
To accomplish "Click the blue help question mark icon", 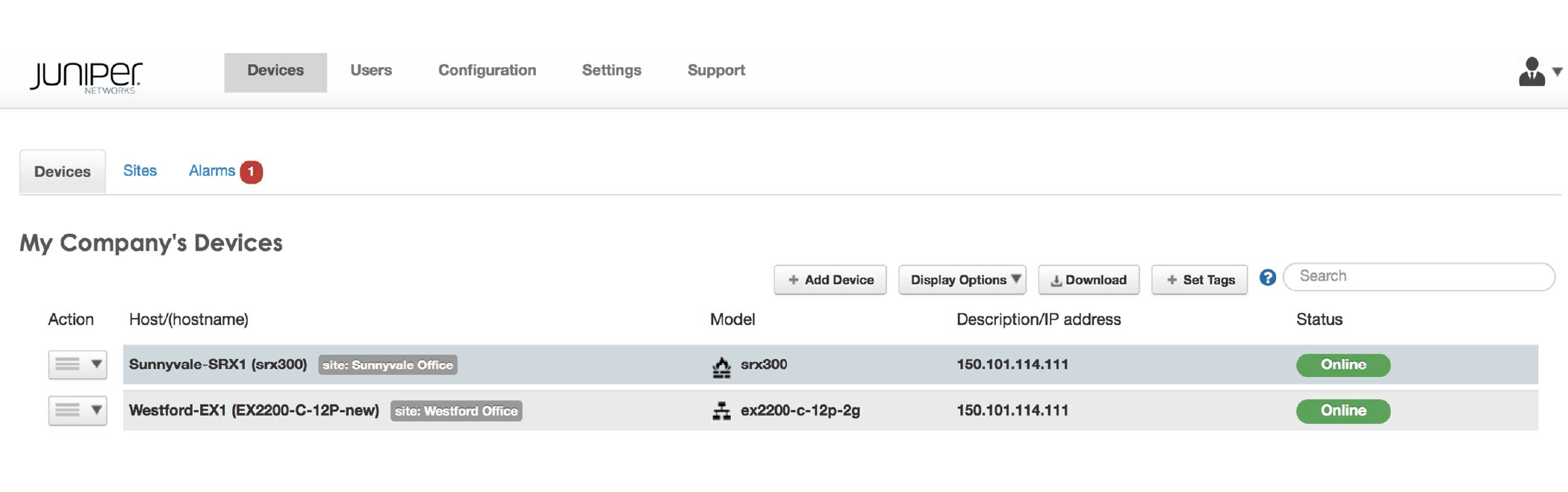I will pos(1267,278).
